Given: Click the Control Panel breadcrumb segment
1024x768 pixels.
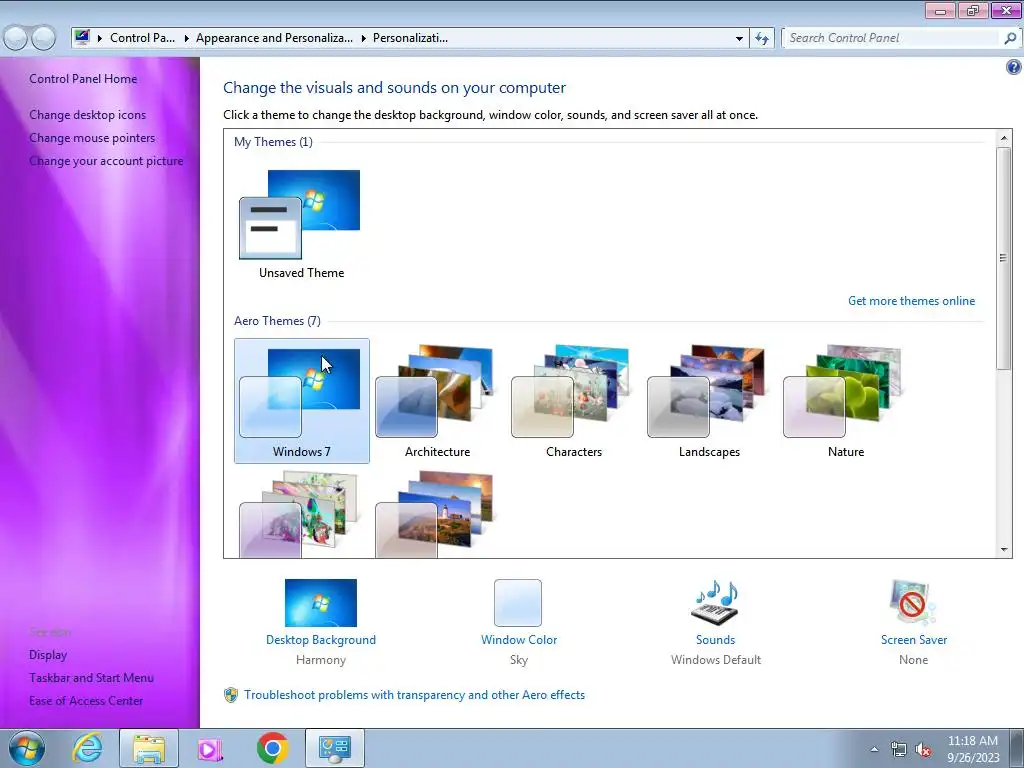Looking at the screenshot, I should tap(142, 38).
